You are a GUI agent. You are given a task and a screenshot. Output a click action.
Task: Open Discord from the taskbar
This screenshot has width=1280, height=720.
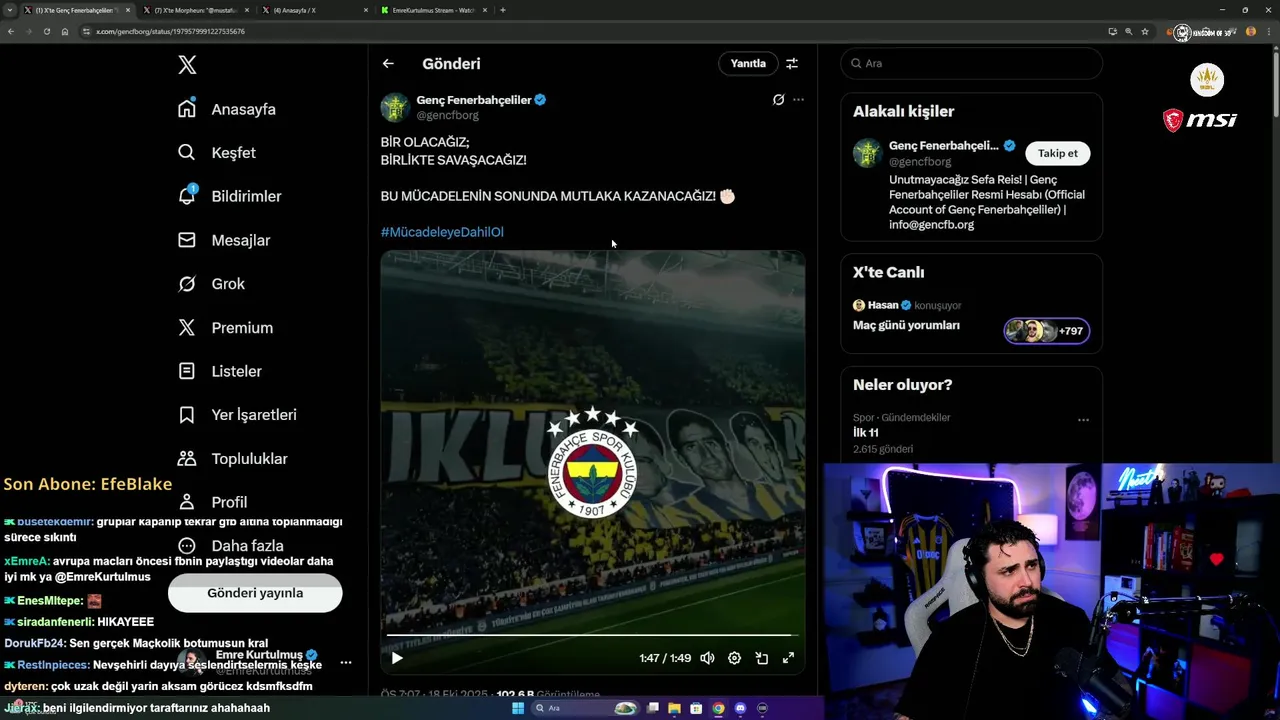pos(740,708)
